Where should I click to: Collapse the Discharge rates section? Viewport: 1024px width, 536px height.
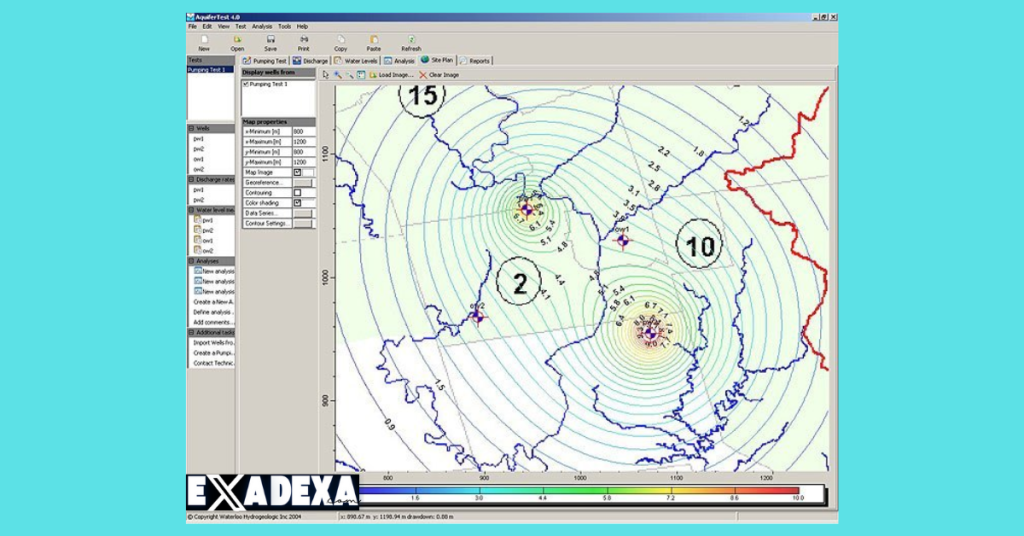(192, 180)
